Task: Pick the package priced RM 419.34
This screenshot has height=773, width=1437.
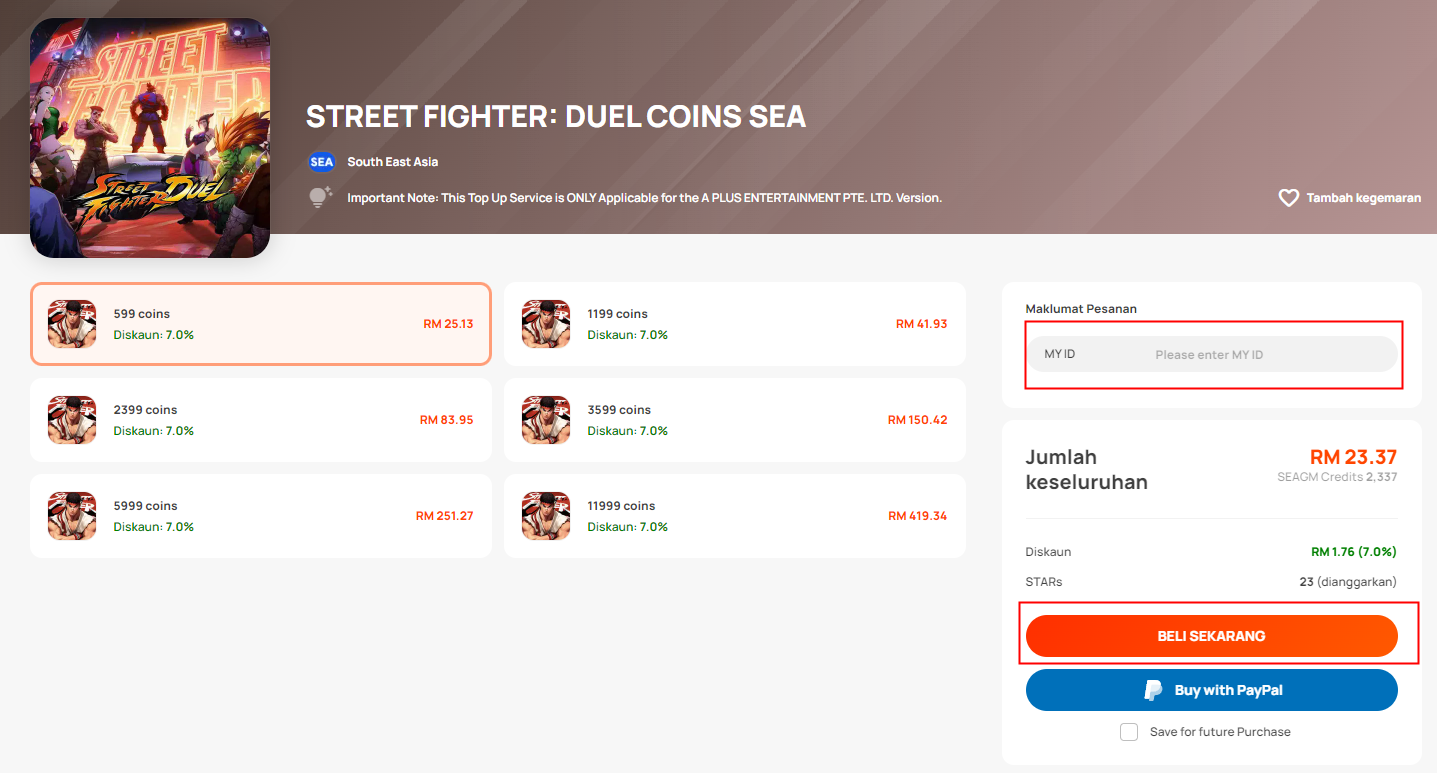Action: pyautogui.click(x=735, y=516)
